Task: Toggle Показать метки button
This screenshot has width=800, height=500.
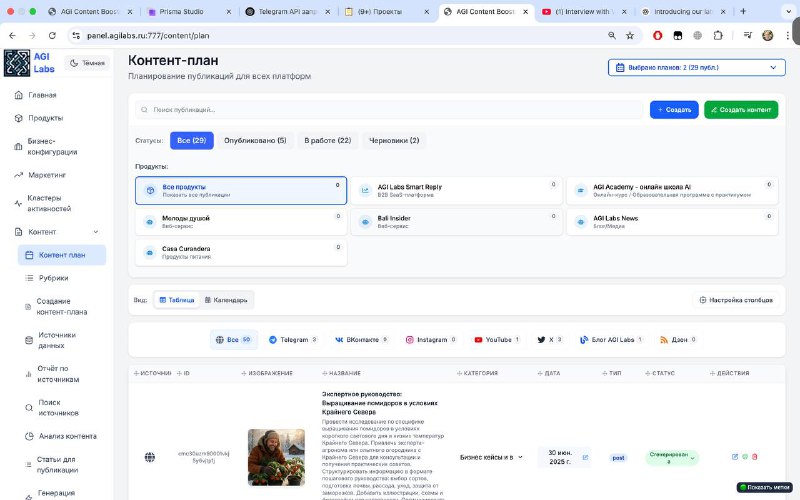Action: (x=764, y=487)
